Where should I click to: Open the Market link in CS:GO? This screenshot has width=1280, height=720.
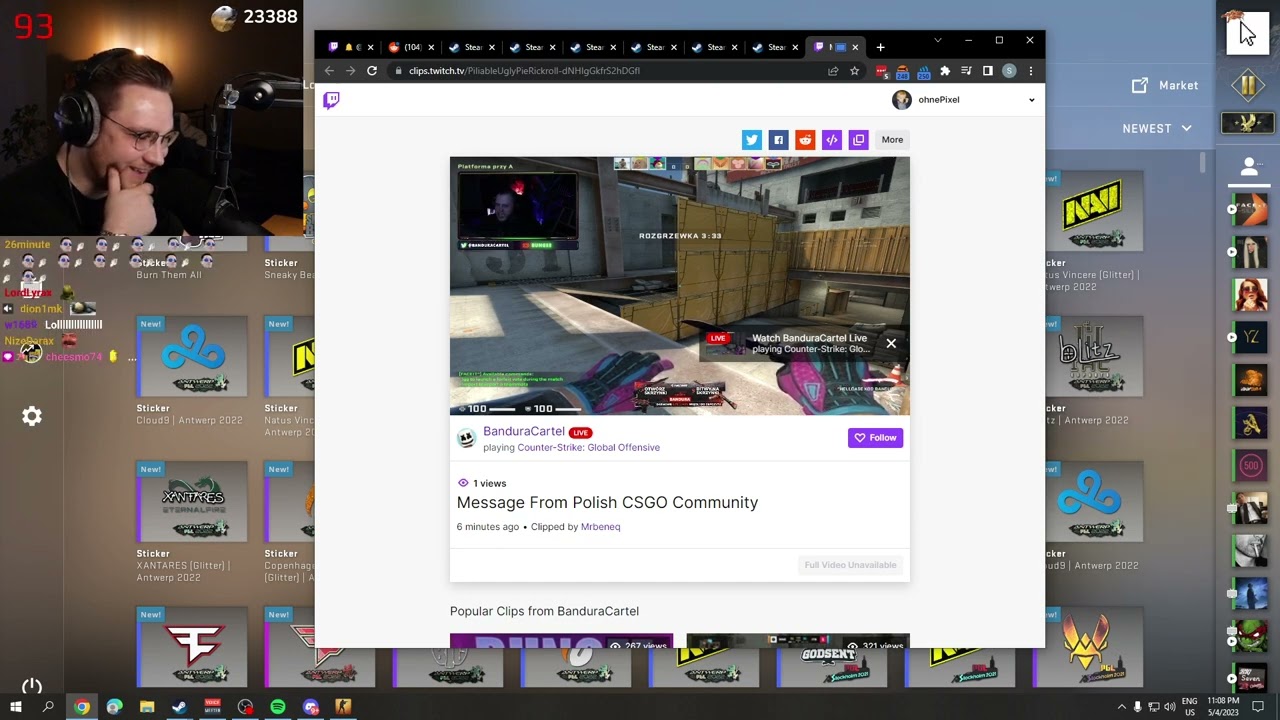coord(1165,86)
